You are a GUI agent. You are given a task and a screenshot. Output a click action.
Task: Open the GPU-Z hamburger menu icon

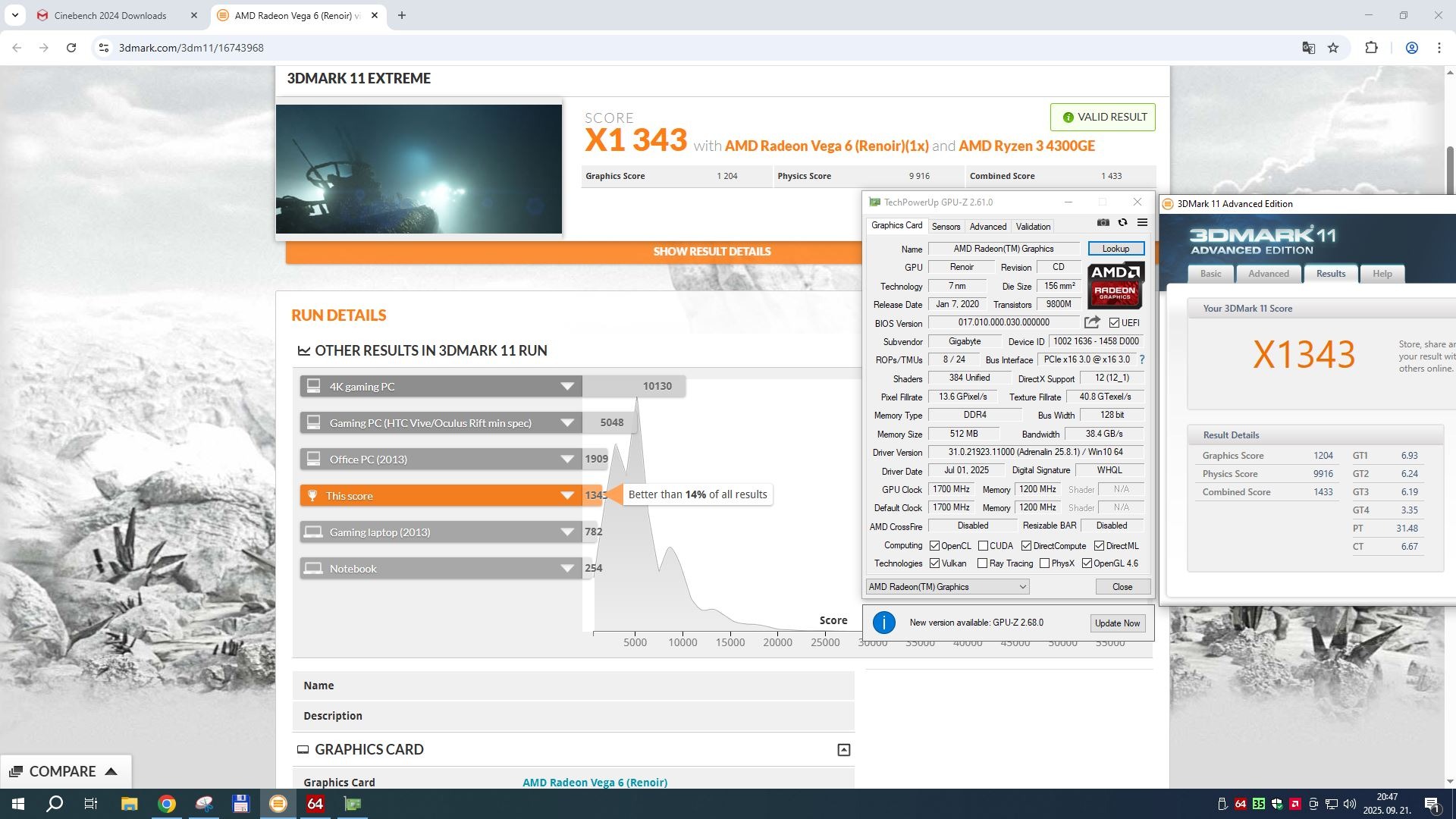pos(1142,222)
